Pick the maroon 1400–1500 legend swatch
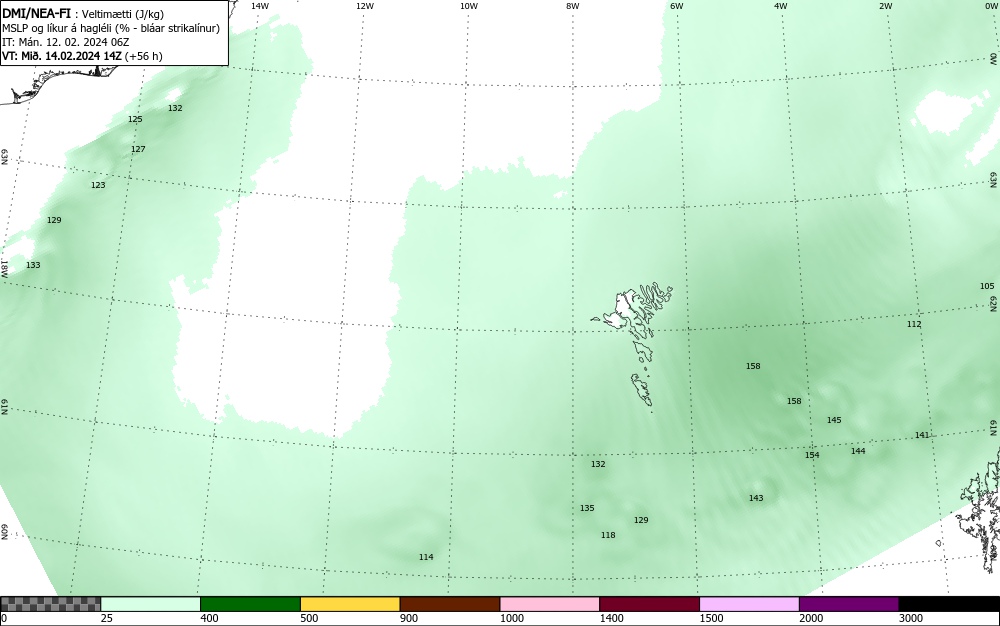1000x626 pixels. (649, 604)
